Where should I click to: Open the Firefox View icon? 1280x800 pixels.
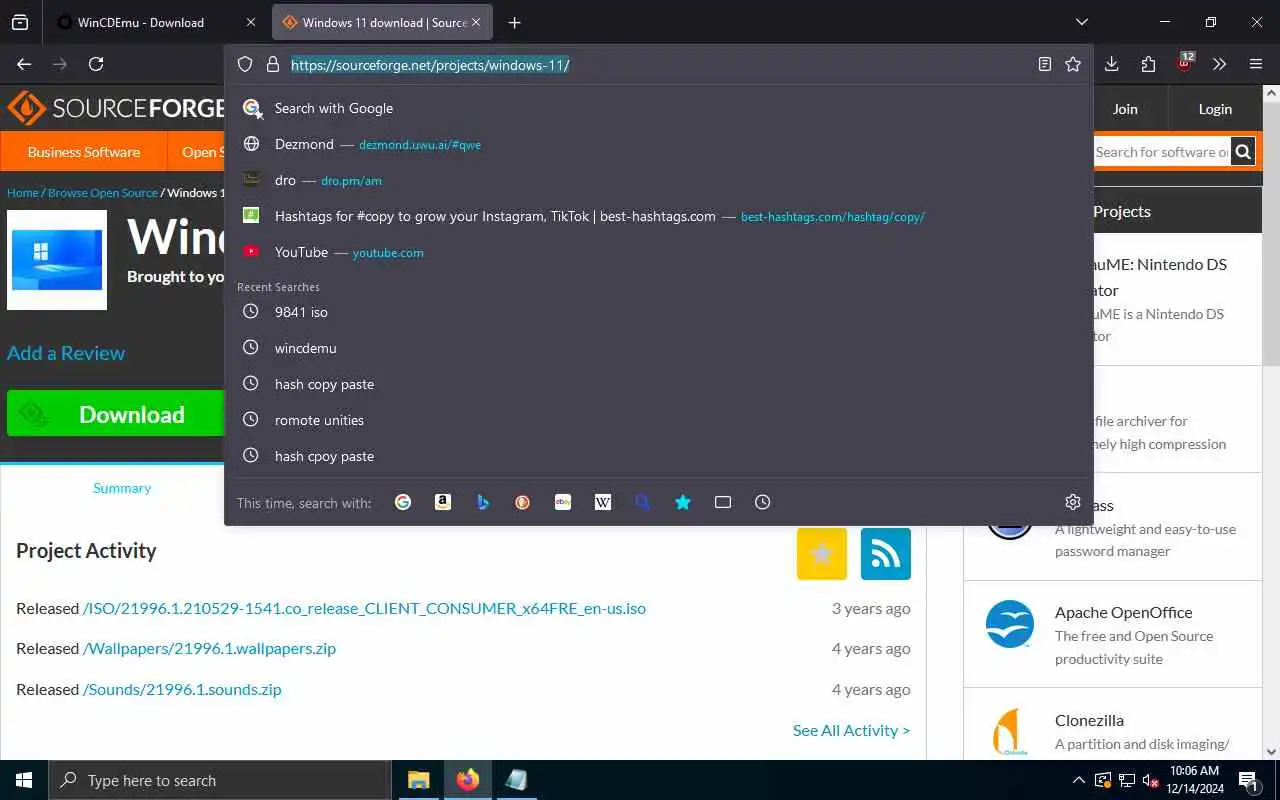pos(19,22)
